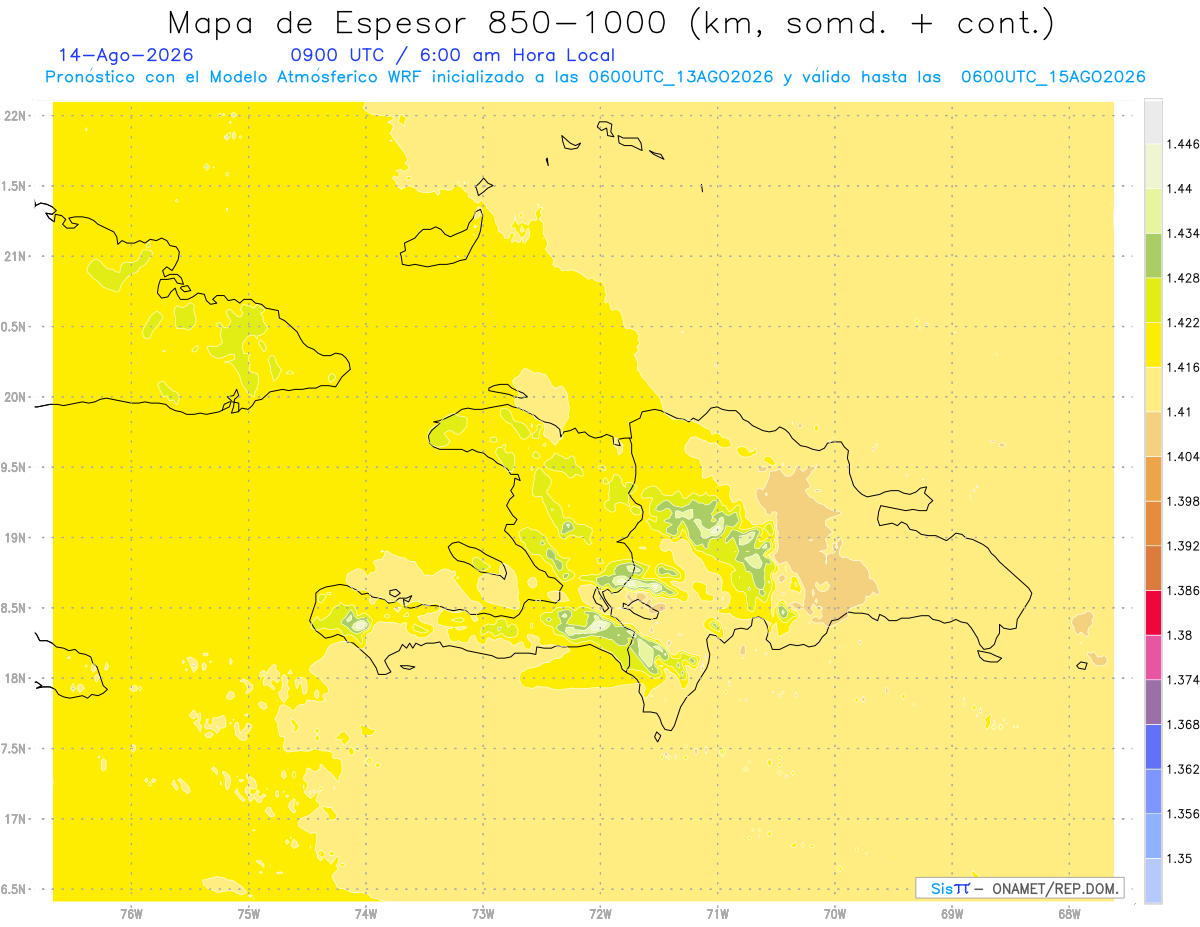Click the 71W longitude label
Image resolution: width=1200 pixels, height=927 pixels.
coord(717,914)
